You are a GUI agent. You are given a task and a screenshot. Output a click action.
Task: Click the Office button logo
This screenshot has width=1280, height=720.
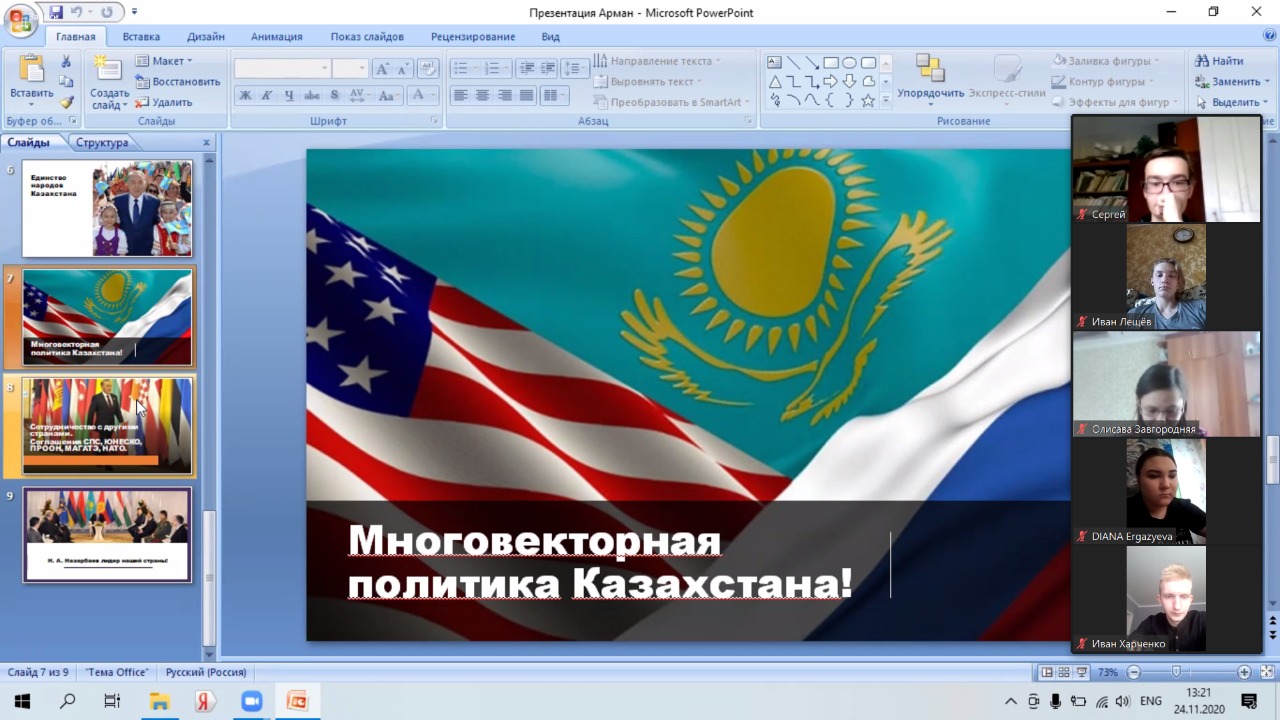[19, 19]
